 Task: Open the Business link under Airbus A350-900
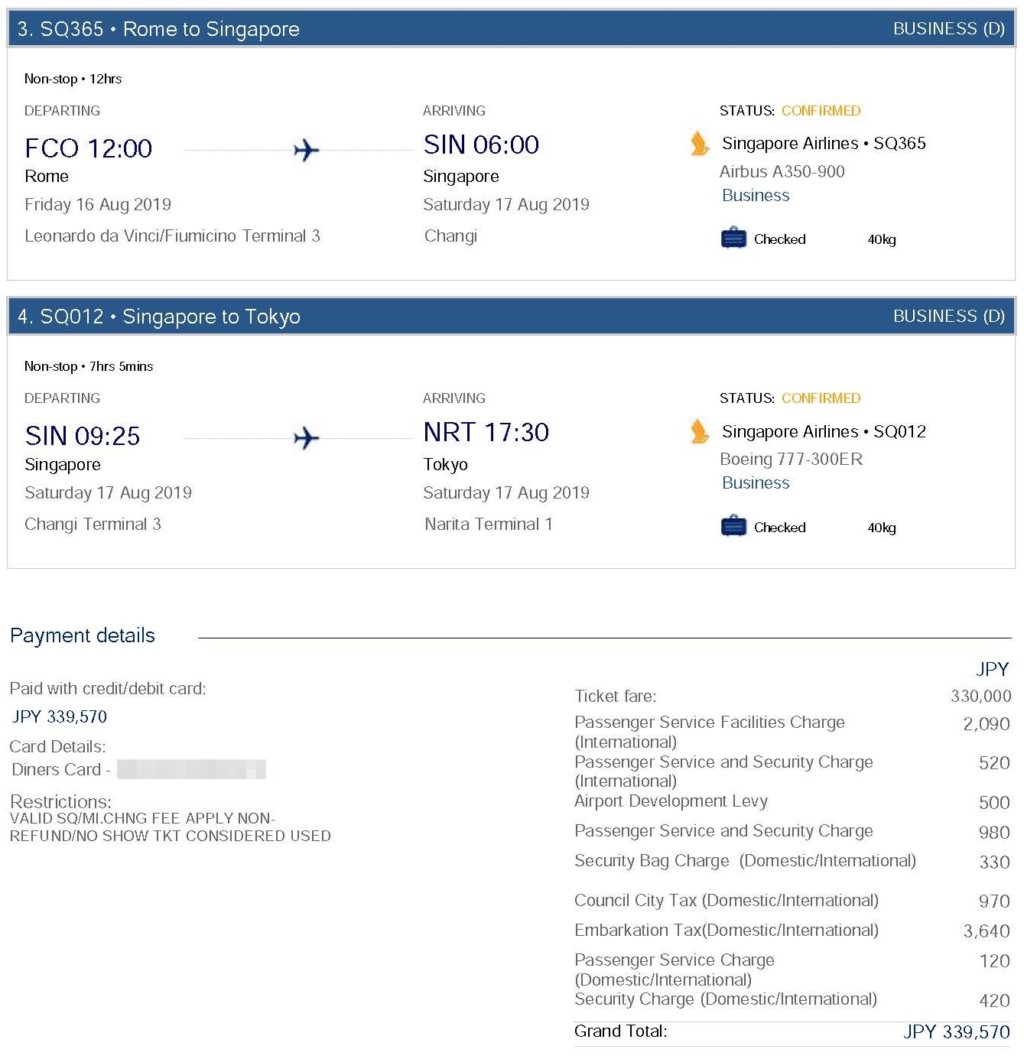[756, 195]
